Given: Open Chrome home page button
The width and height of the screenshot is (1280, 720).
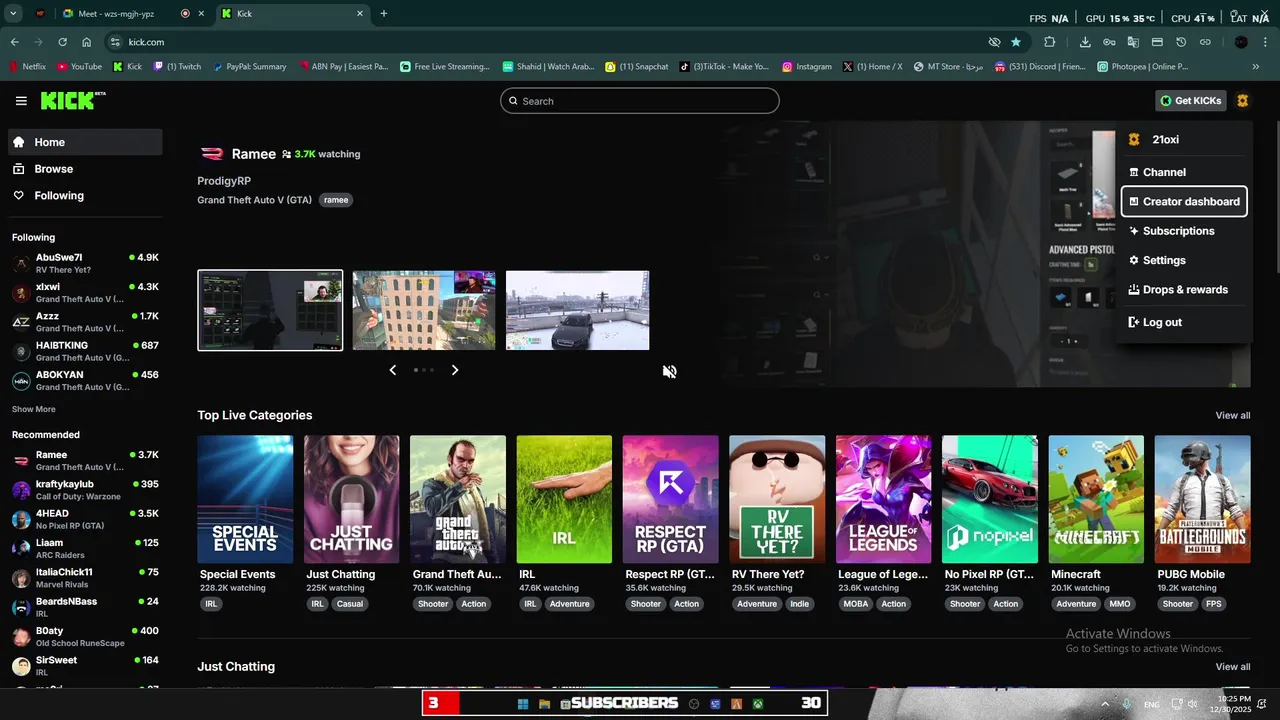Looking at the screenshot, I should pyautogui.click(x=87, y=42).
